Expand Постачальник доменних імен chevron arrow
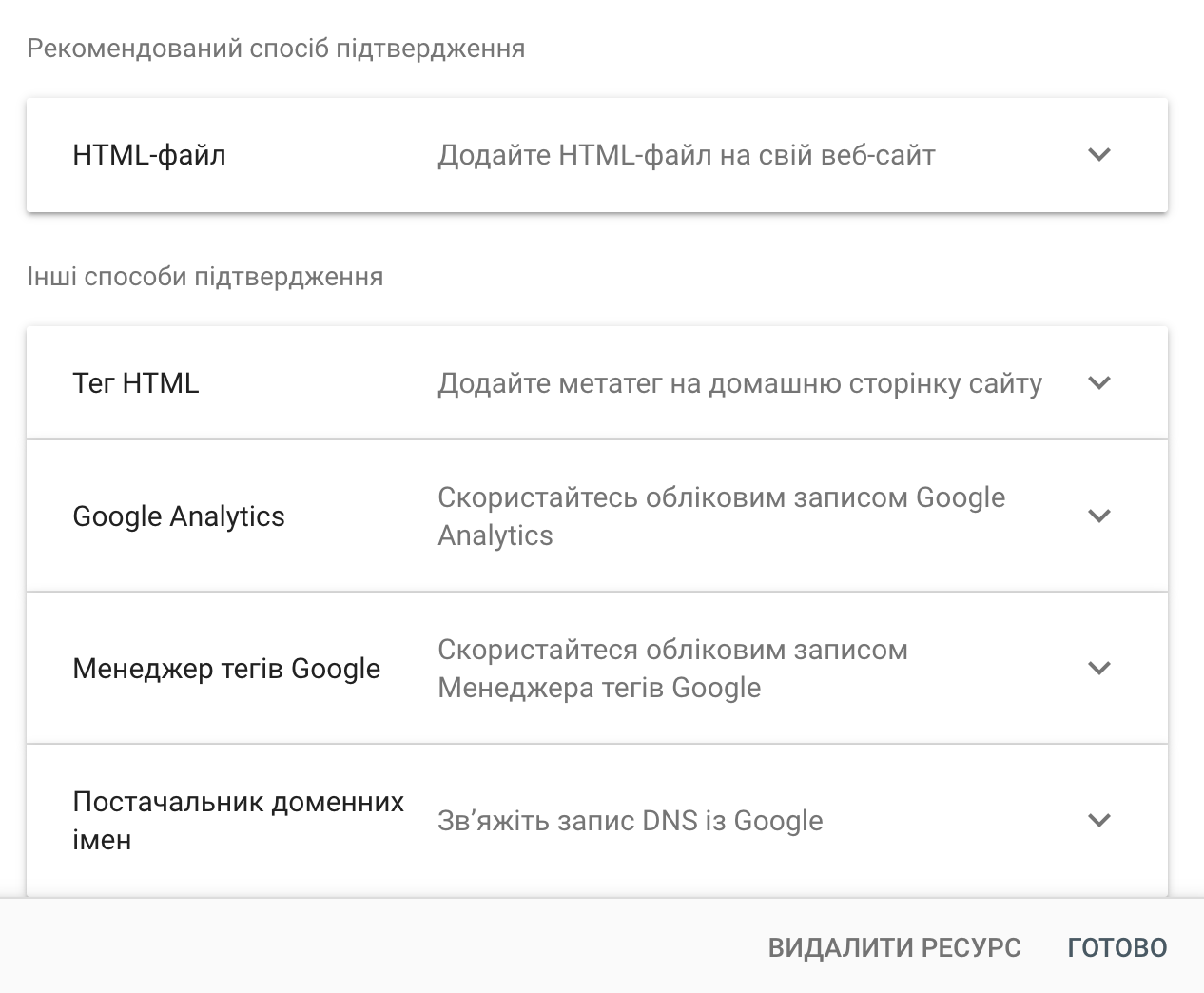The image size is (1204, 993). click(1099, 821)
